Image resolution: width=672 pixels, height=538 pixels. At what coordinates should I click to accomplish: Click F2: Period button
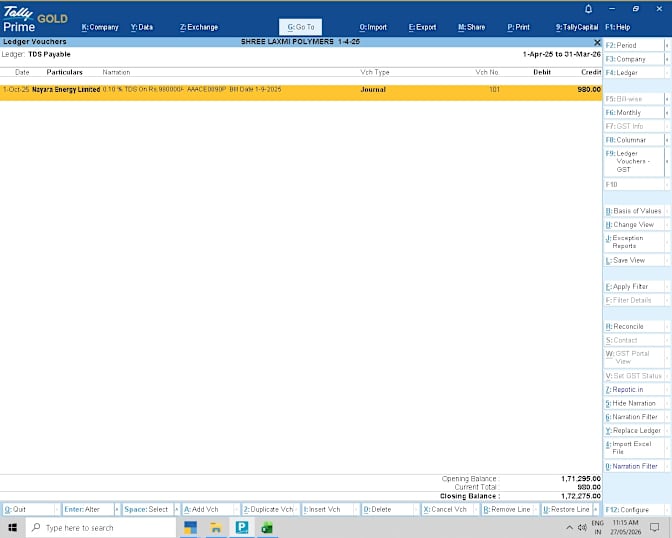634,45
